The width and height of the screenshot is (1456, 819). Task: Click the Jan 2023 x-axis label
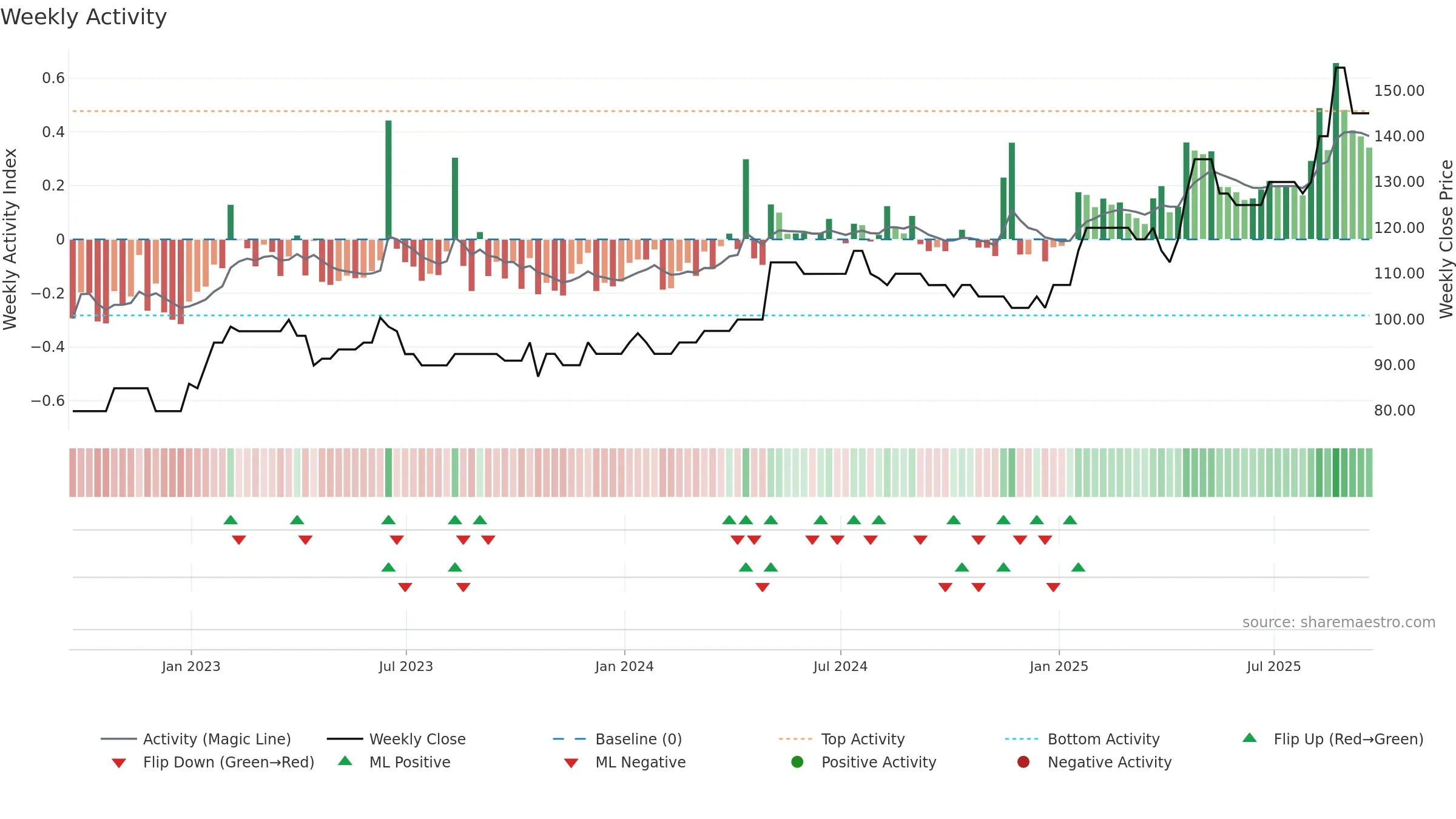click(191, 667)
